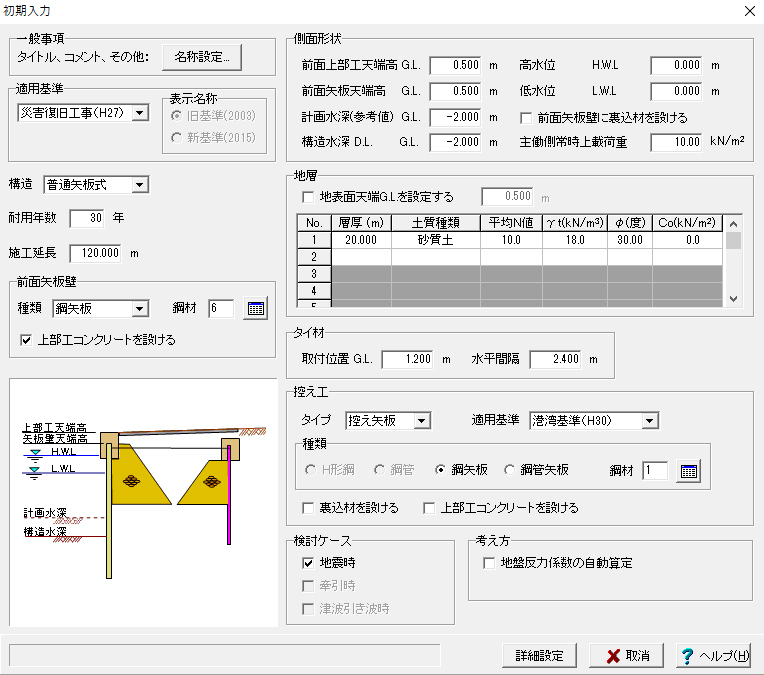
Task: Open the 構造 普通矢板式 dropdown
Action: pos(140,185)
